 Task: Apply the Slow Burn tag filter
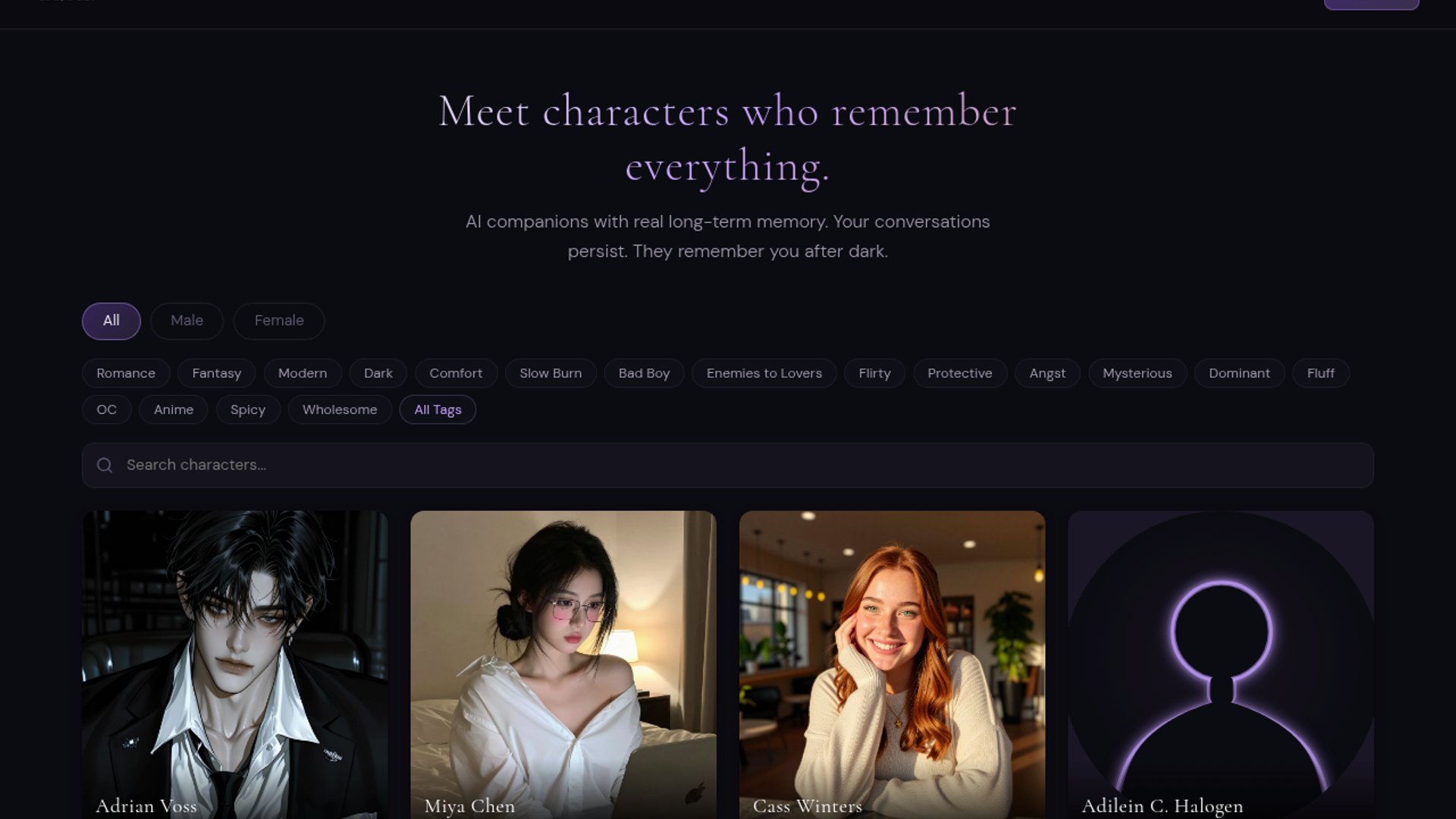551,373
